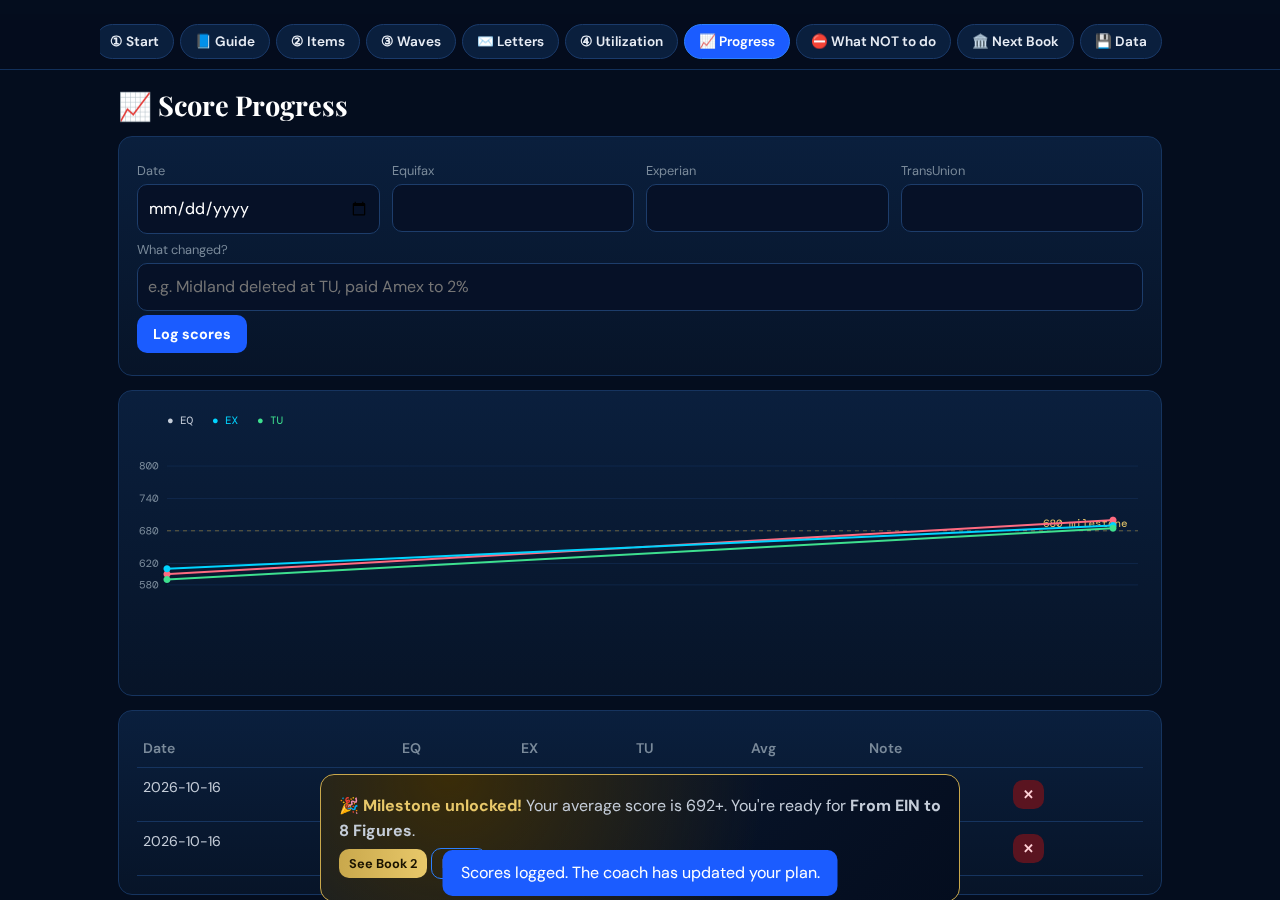Click the Log scores button
The image size is (1280, 900).
(x=192, y=334)
